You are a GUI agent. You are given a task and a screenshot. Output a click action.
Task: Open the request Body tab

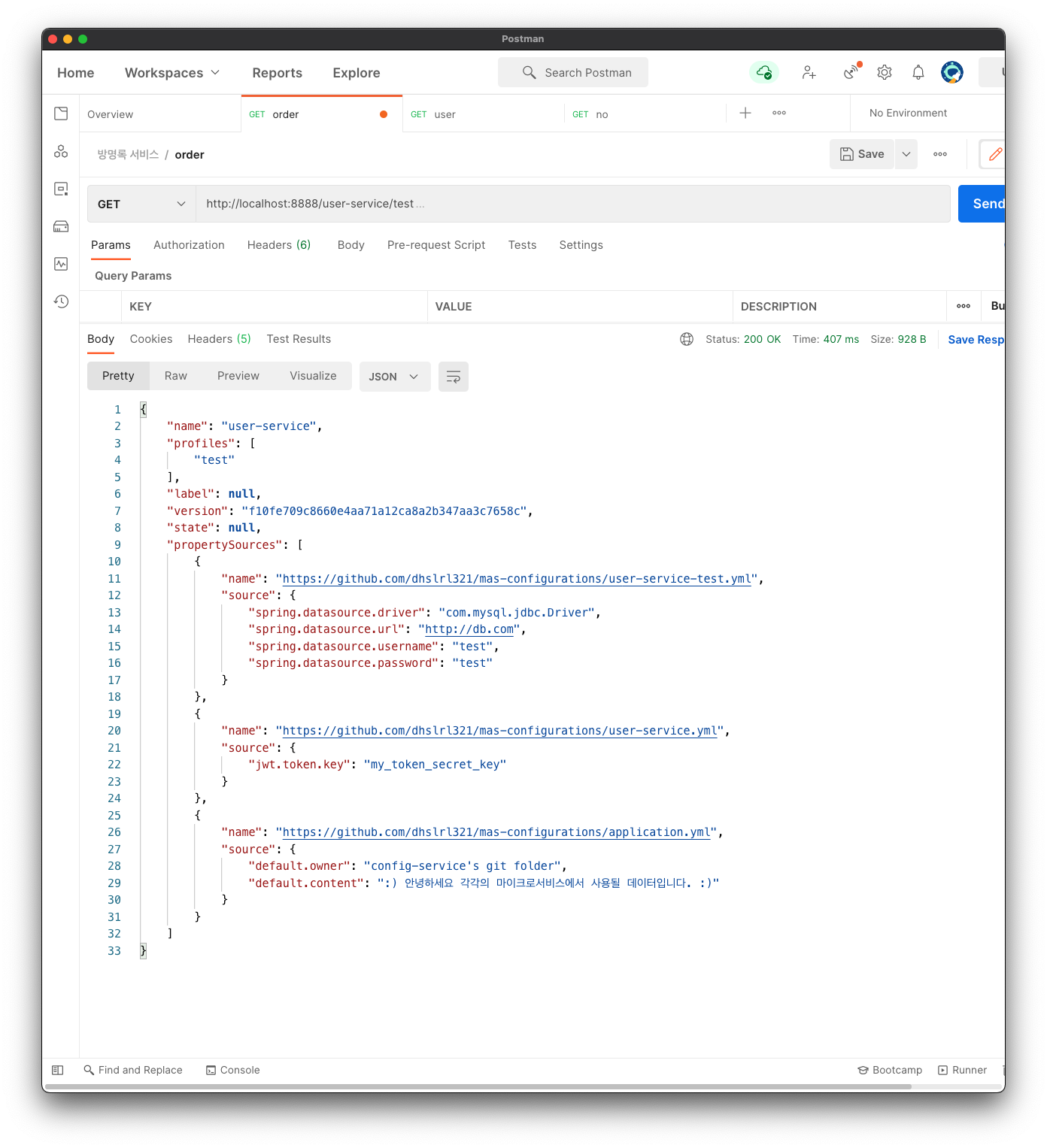click(351, 245)
